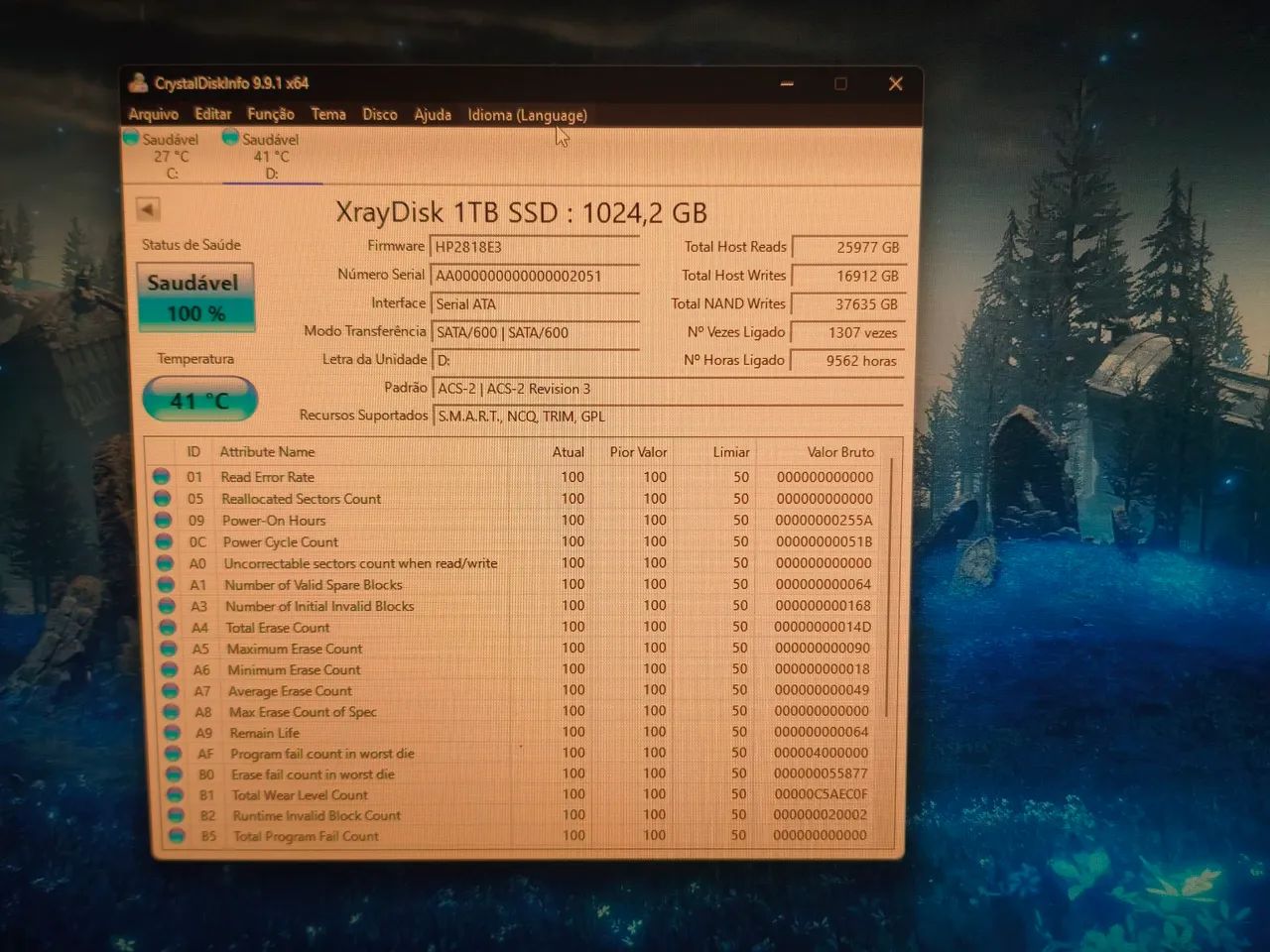This screenshot has width=1270, height=952.
Task: Click status icon for Reallocated Sectors Count
Action: pos(162,499)
